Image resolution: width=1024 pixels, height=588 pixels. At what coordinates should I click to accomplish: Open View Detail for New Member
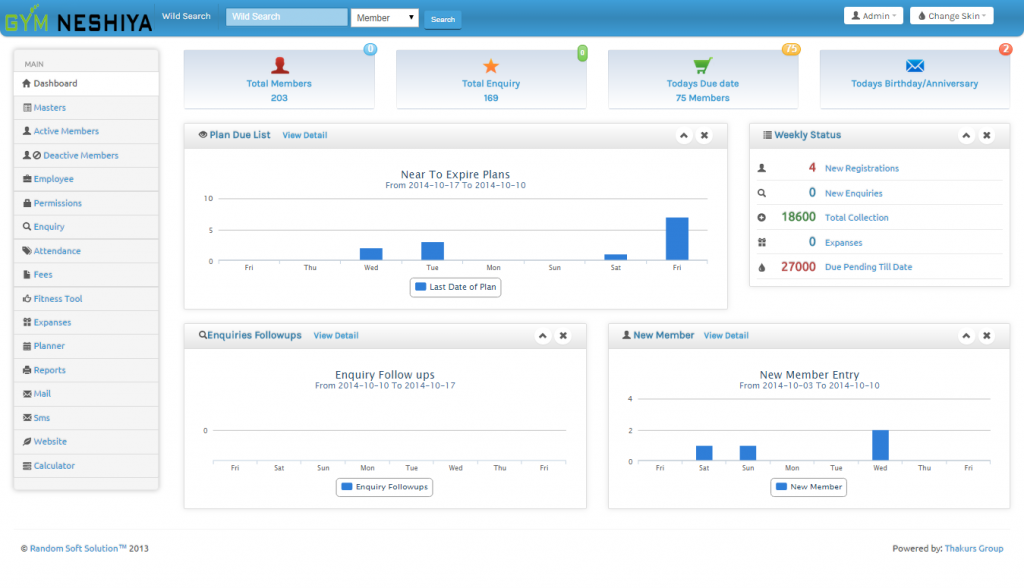[726, 335]
